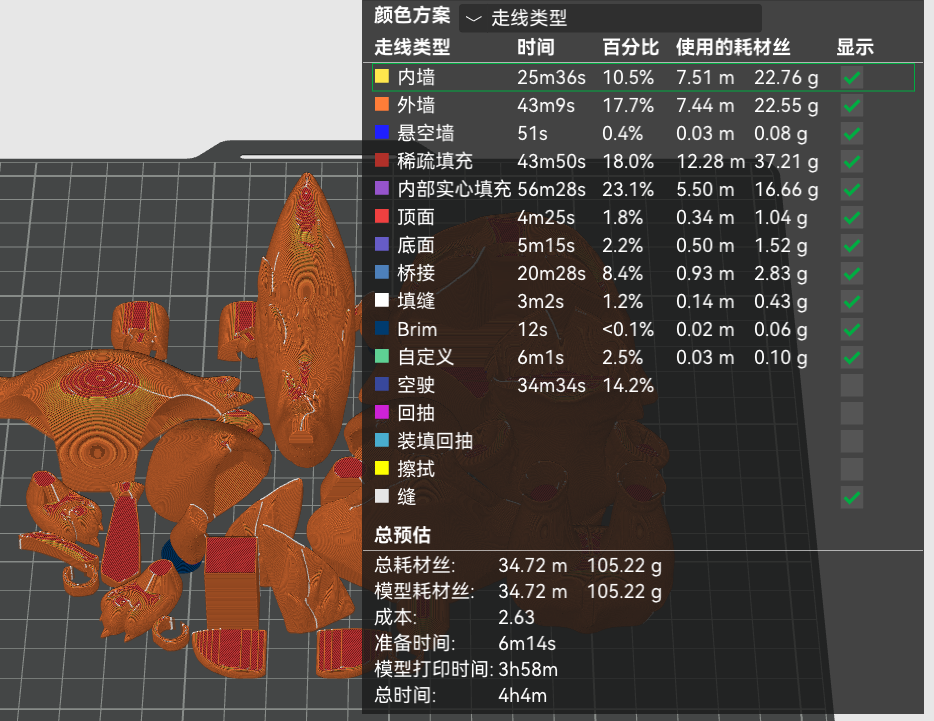Click the blue 桥接 color swatch

(x=382, y=272)
